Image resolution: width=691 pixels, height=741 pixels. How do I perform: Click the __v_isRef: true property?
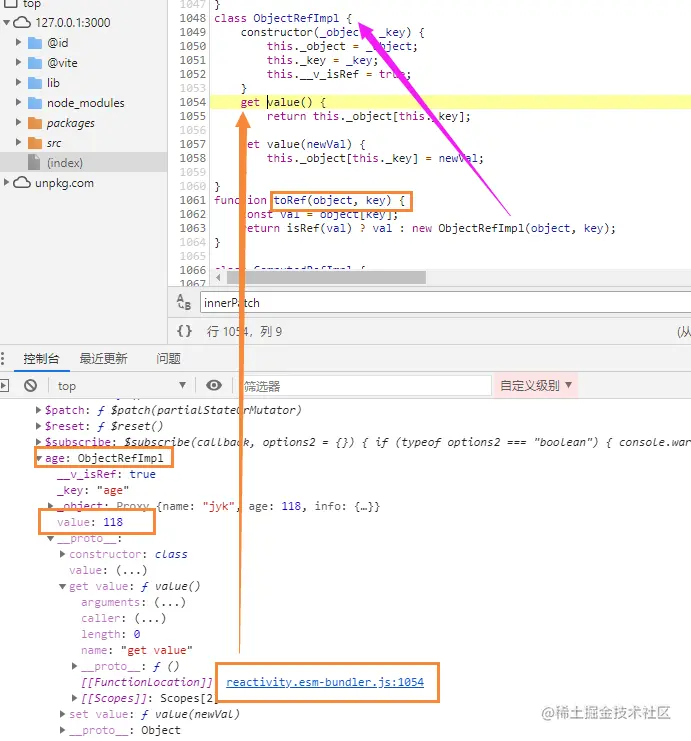click(106, 474)
